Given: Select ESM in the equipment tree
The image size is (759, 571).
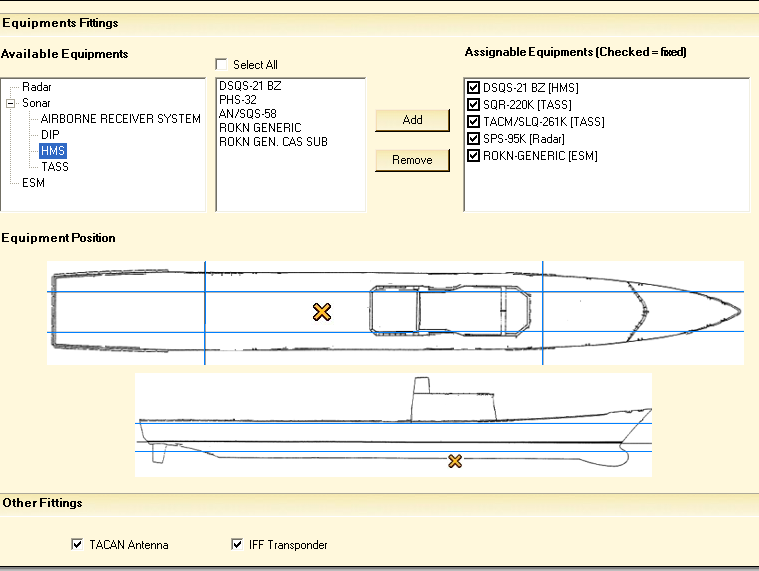Looking at the screenshot, I should pos(33,183).
